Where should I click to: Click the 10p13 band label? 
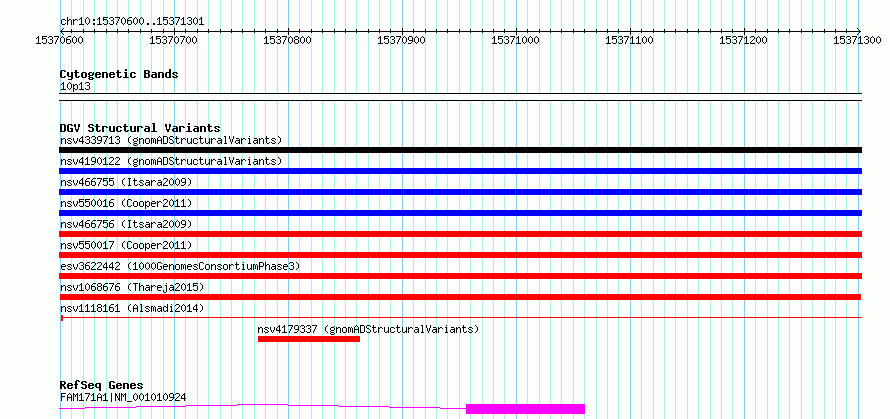coord(75,87)
